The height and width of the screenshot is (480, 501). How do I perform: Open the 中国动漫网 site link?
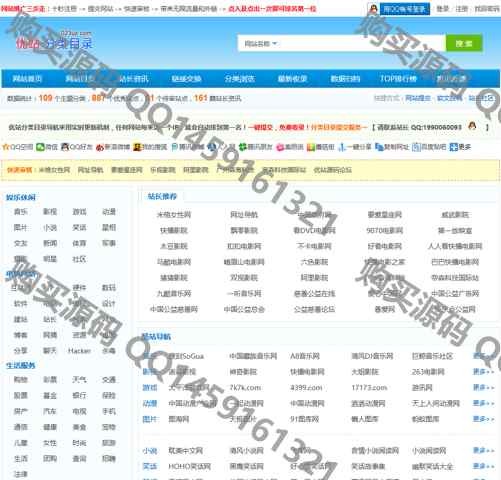pos(307,403)
